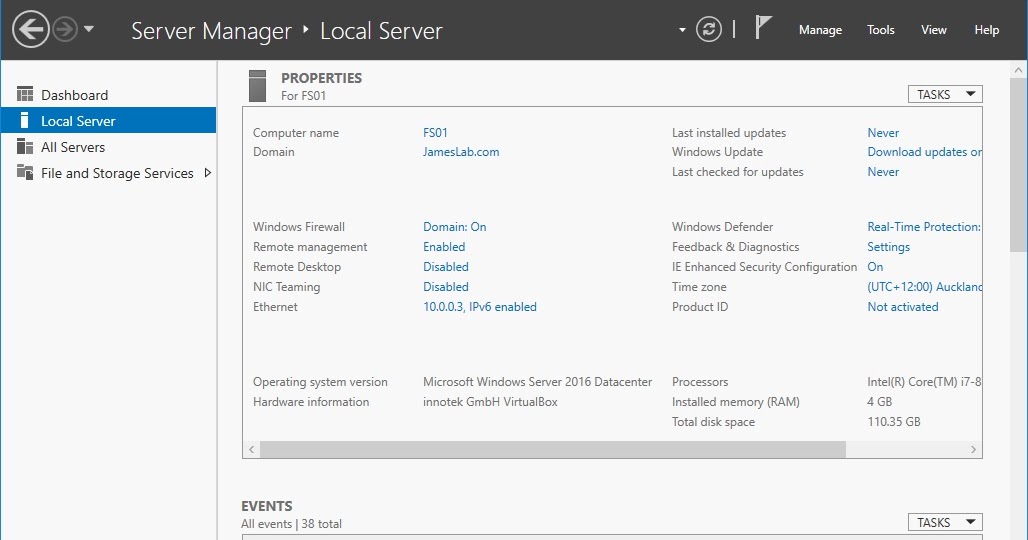1028x540 pixels.
Task: Click the back navigation arrow
Action: [x=30, y=30]
